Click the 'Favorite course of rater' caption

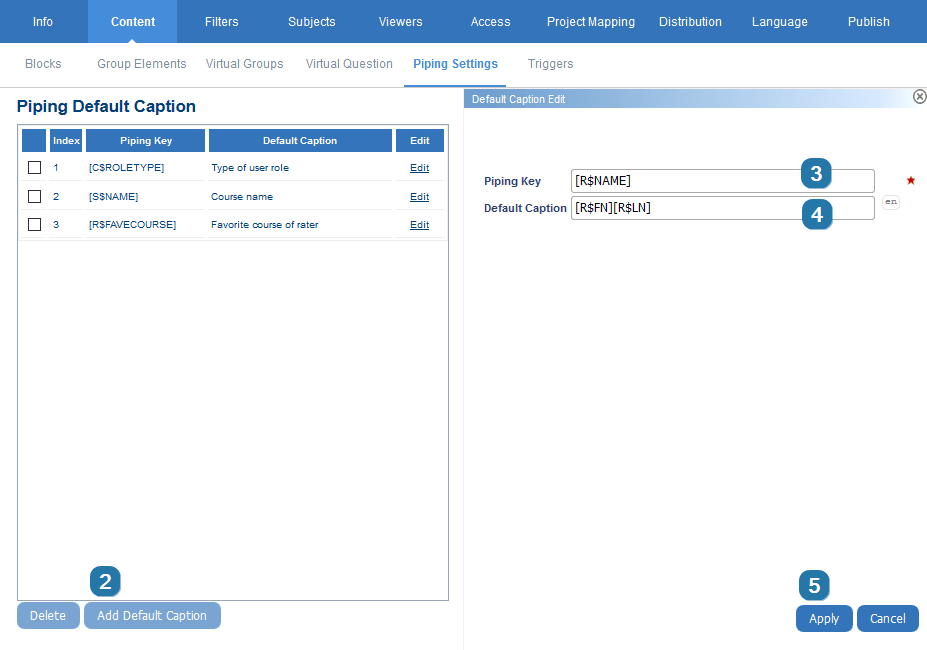(x=264, y=225)
